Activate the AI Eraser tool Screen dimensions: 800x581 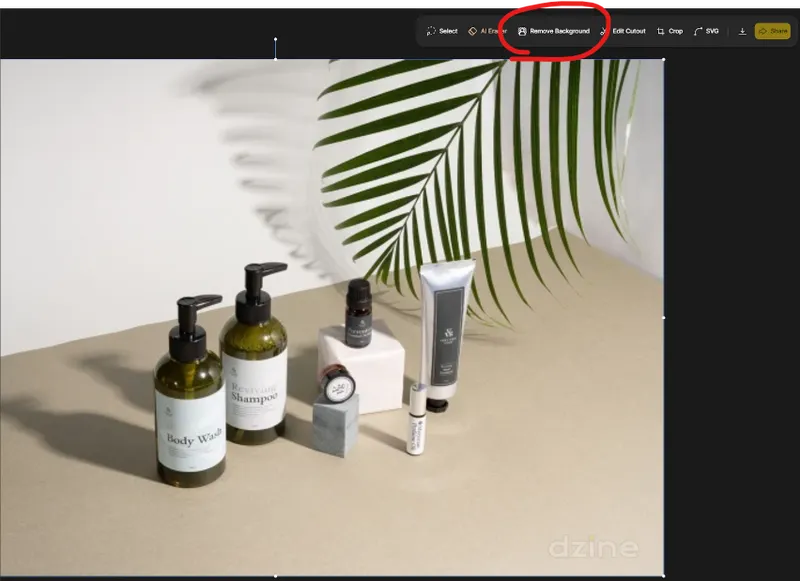(x=487, y=31)
